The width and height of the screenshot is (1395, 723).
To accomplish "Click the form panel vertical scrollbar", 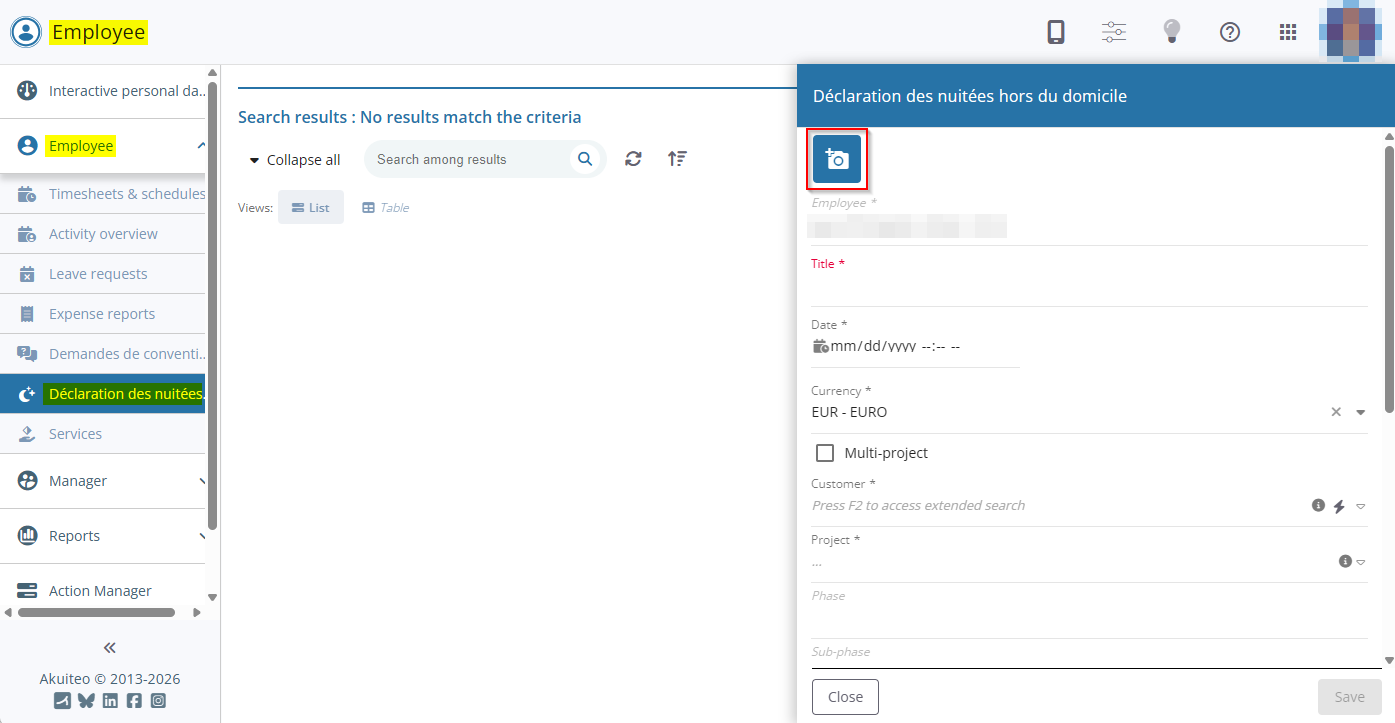I will click(x=1388, y=280).
